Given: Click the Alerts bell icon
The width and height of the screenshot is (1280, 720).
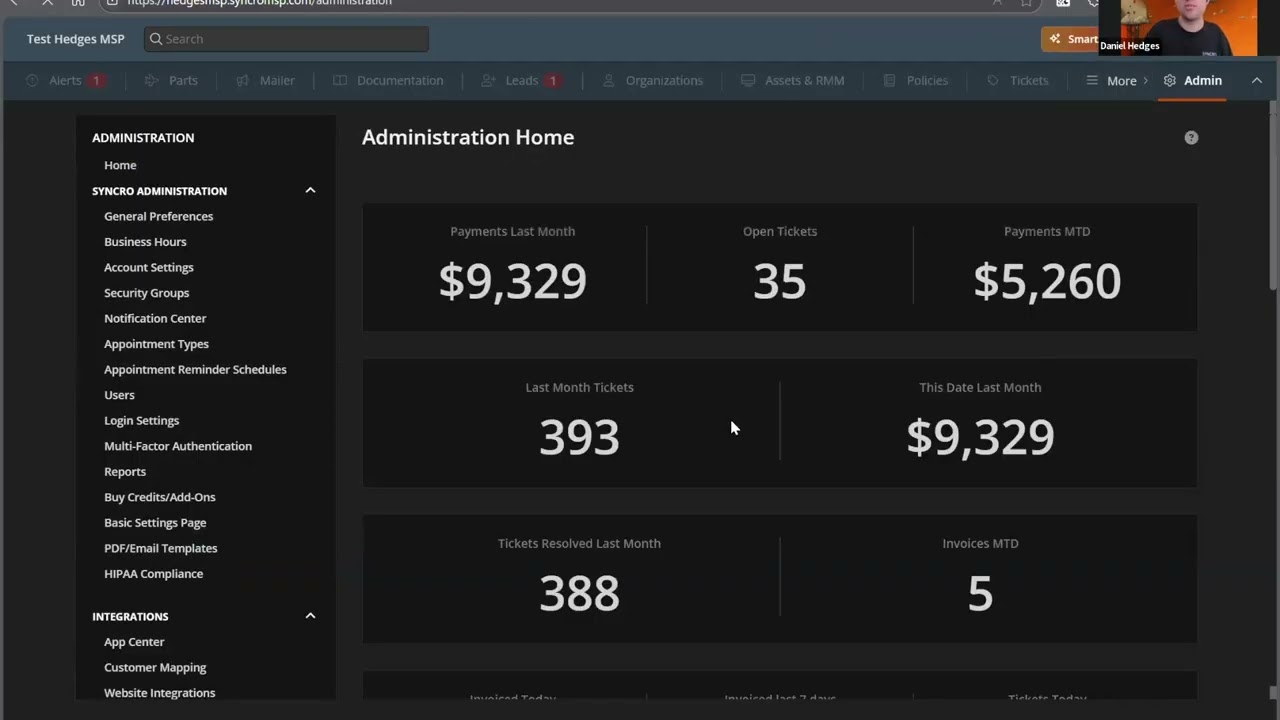Looking at the screenshot, I should (x=32, y=80).
